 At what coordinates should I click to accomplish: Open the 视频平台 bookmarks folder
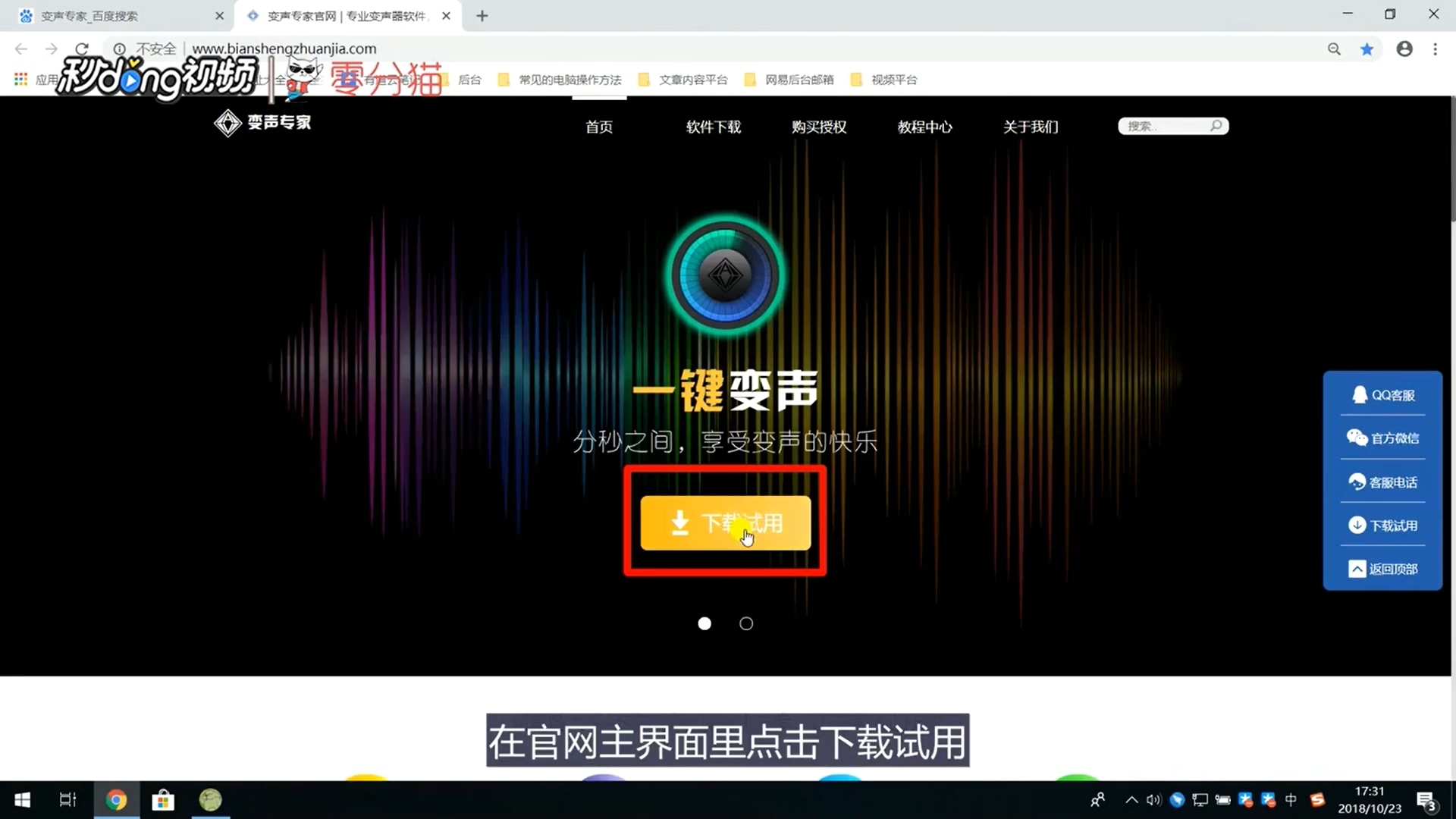(885, 80)
